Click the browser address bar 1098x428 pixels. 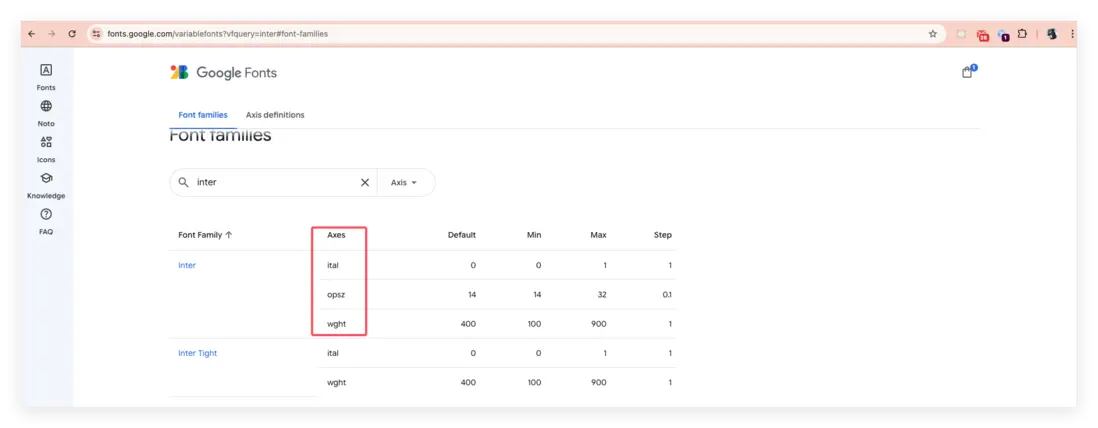point(516,34)
